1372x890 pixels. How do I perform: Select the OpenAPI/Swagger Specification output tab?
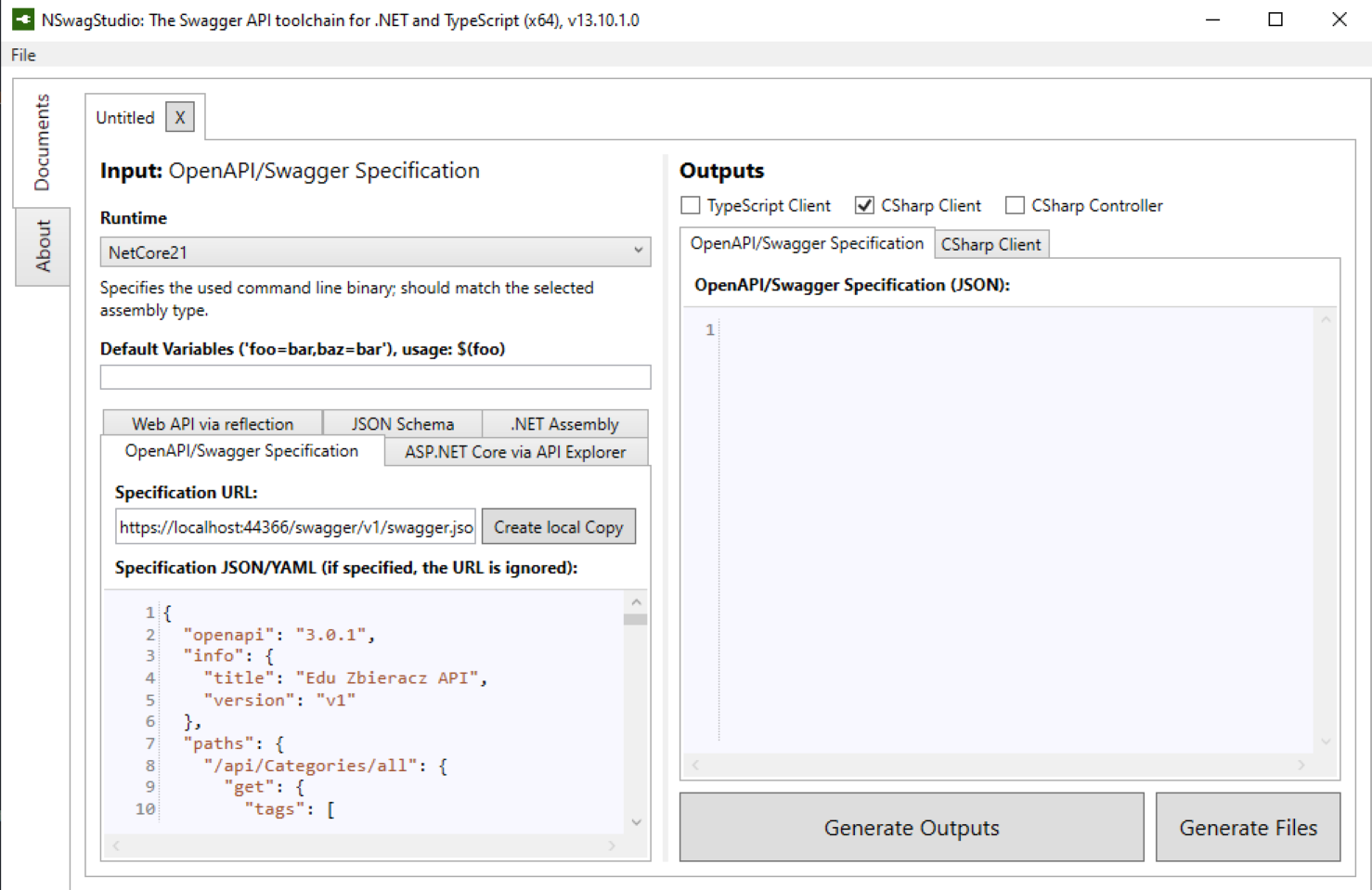tap(807, 243)
